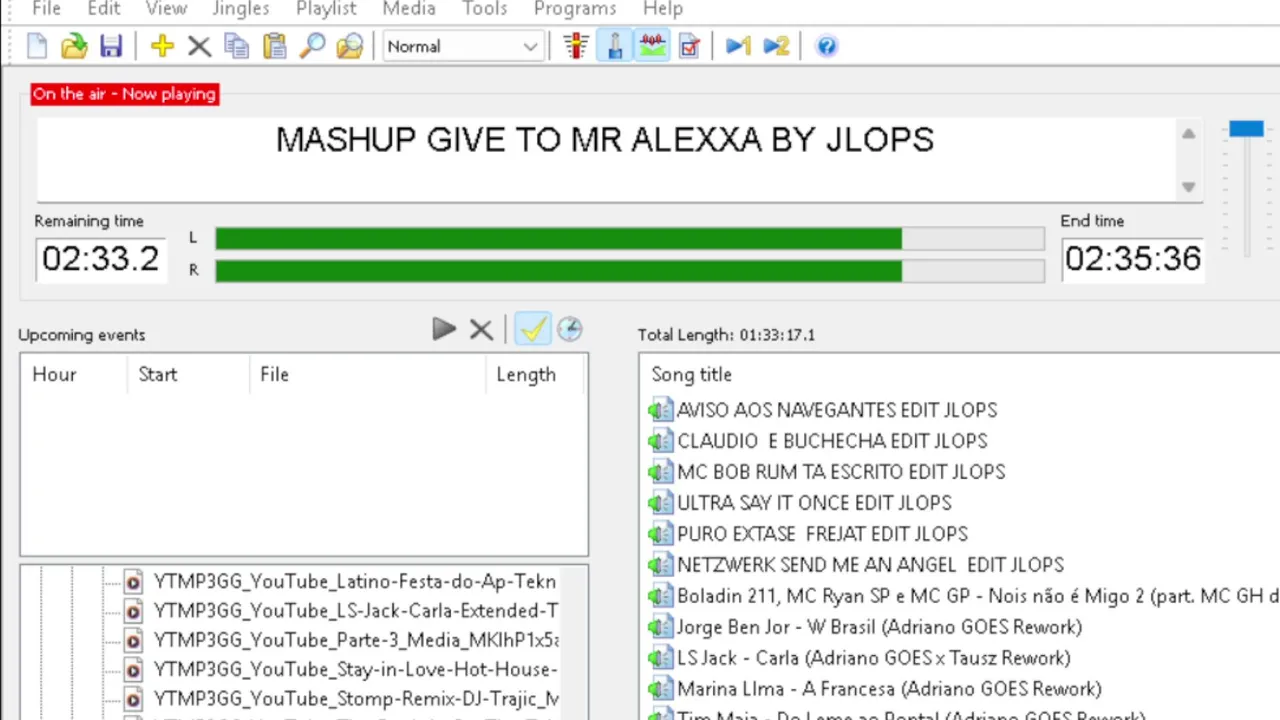Image resolution: width=1280 pixels, height=720 pixels.
Task: Click the blue arrow 1 player icon
Action: tap(738, 46)
